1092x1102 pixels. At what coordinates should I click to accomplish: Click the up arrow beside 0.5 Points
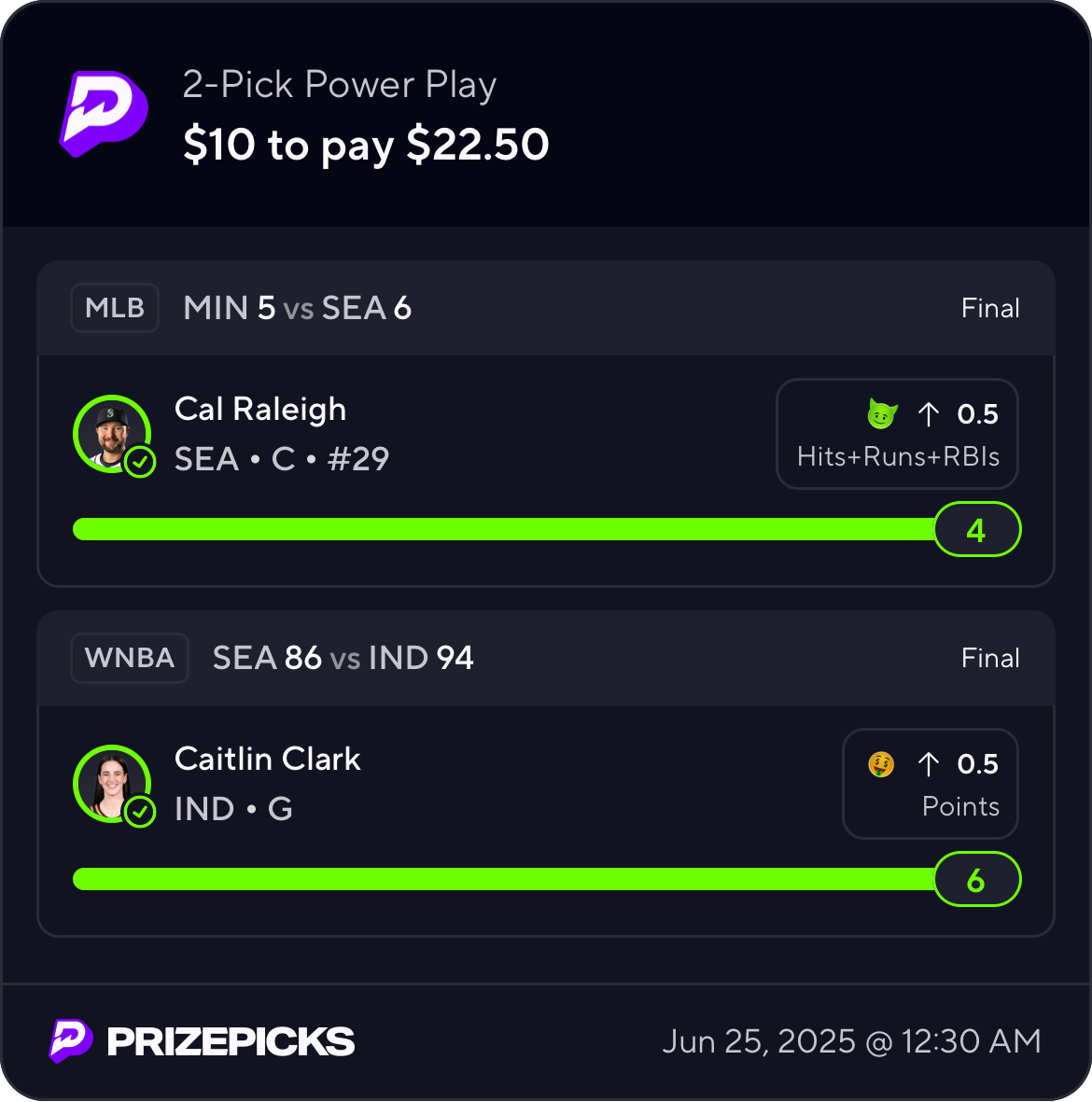[x=928, y=764]
